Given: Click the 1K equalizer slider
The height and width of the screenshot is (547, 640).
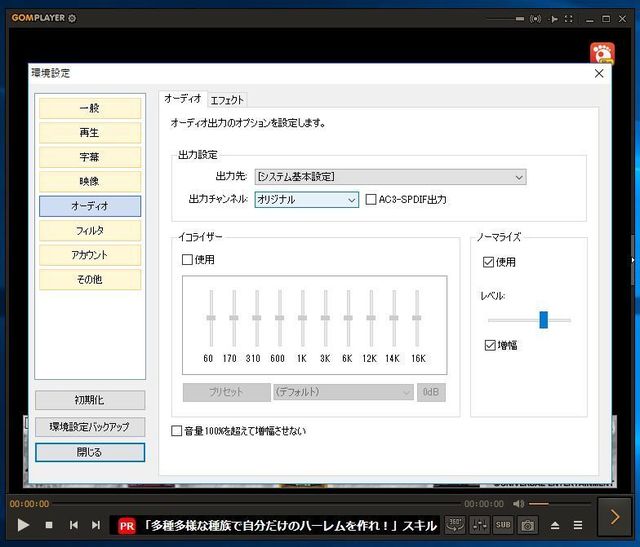Looking at the screenshot, I should click(302, 318).
